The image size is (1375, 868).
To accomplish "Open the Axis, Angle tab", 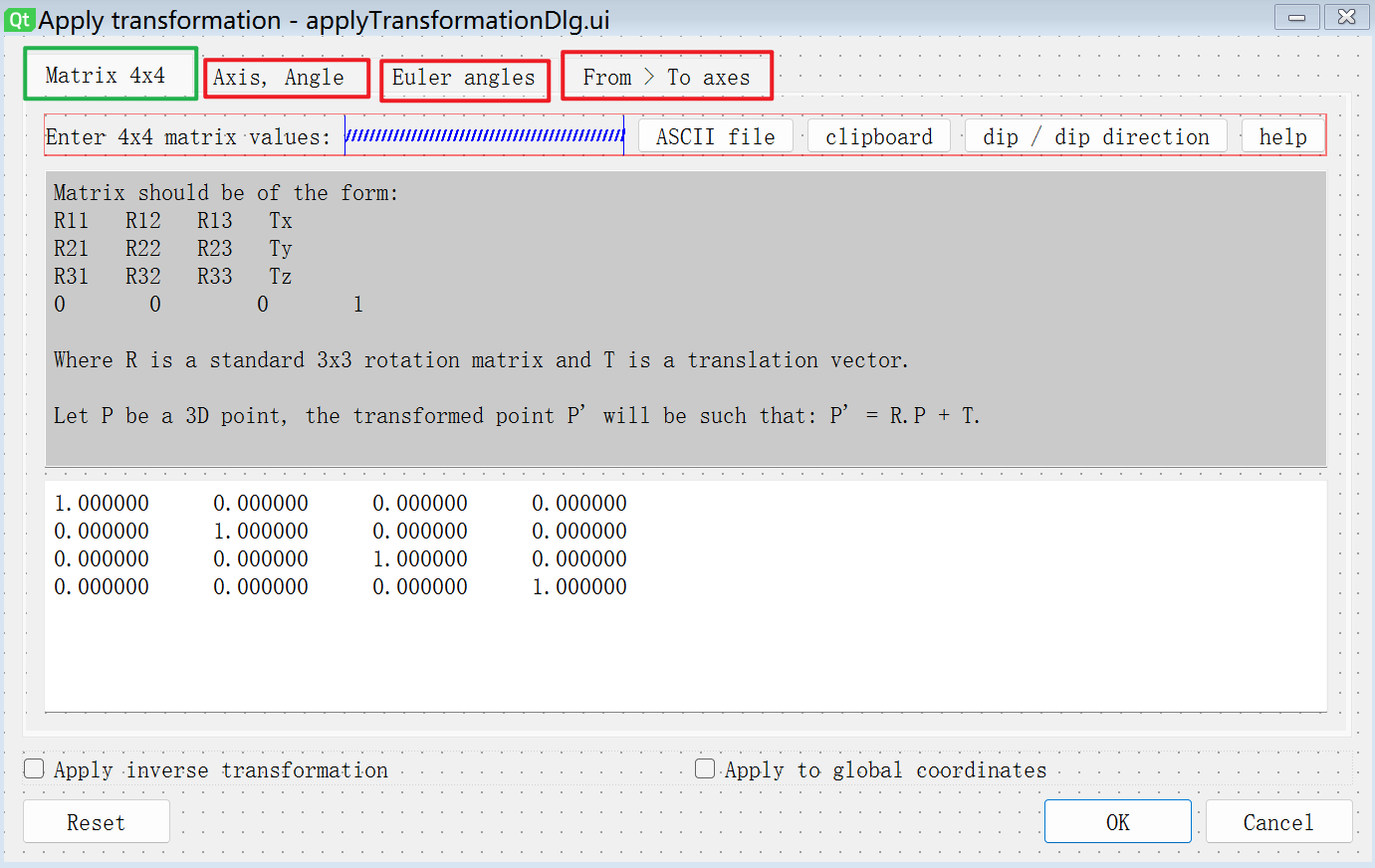I will [x=287, y=78].
